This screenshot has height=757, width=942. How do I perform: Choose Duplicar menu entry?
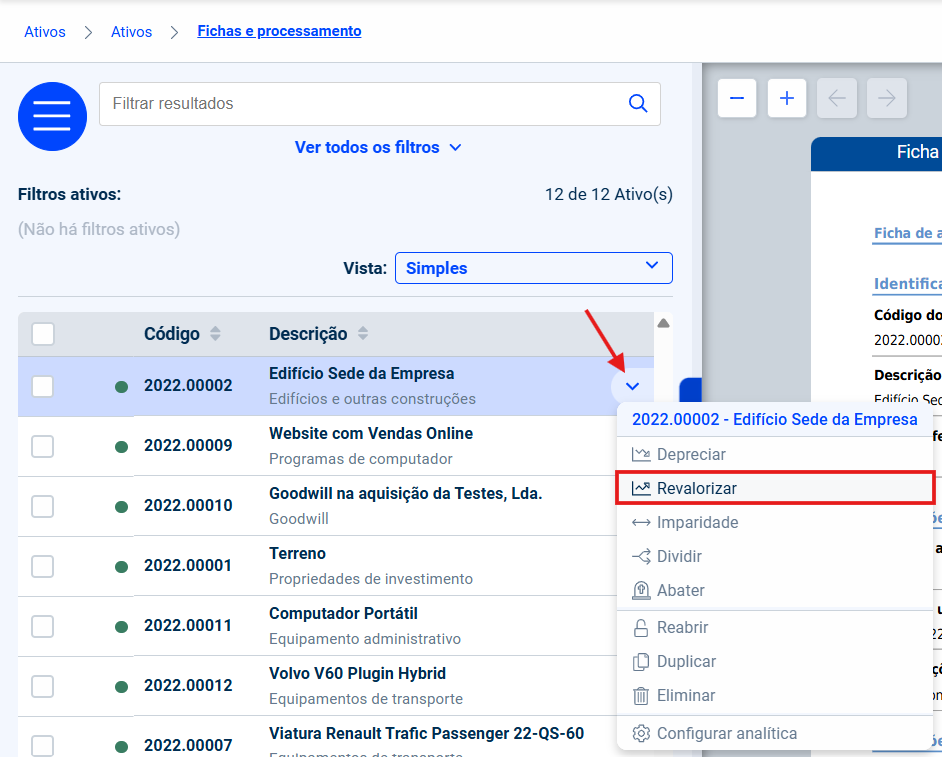tap(775, 661)
